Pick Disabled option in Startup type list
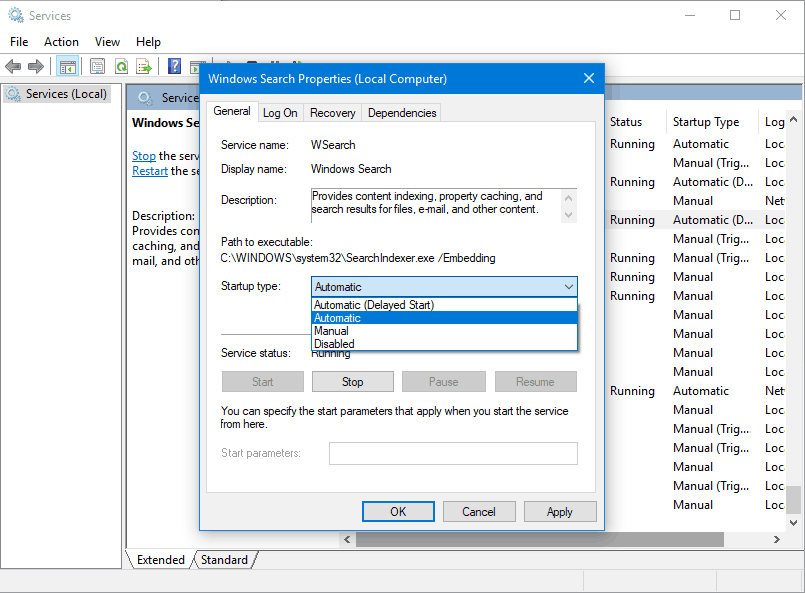This screenshot has width=805, height=593. click(x=334, y=344)
